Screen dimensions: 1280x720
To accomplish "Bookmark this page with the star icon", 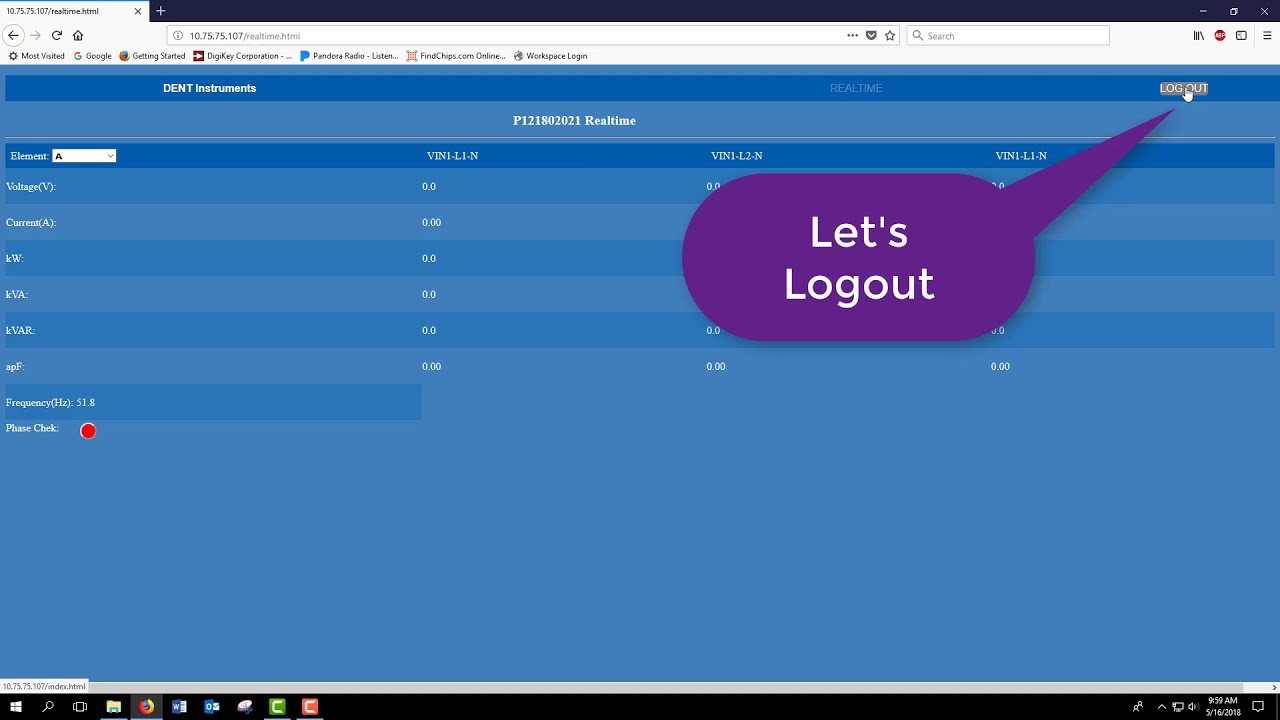I will [890, 35].
